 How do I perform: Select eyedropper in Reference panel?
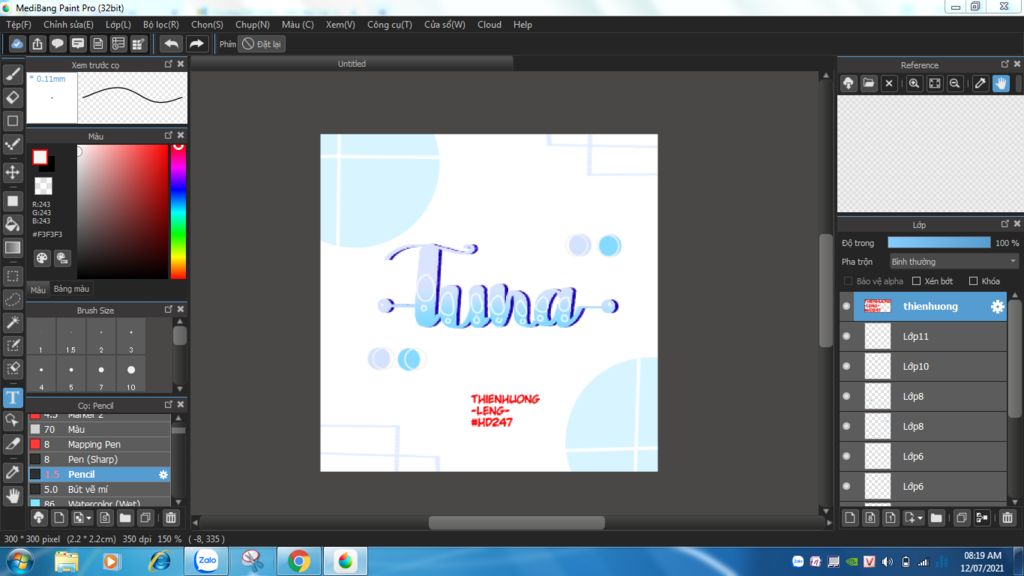pyautogui.click(x=980, y=84)
